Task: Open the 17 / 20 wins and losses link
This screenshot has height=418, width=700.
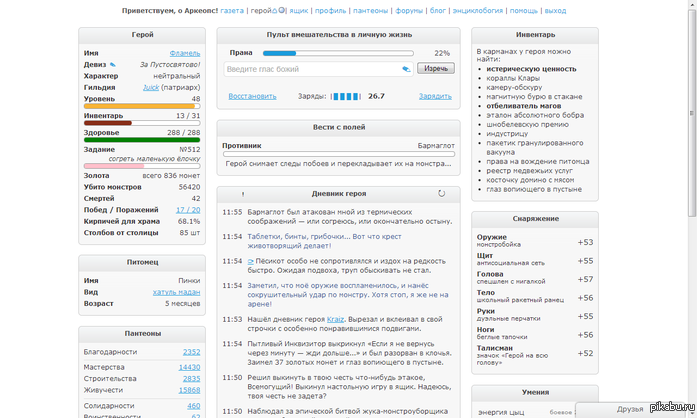Action: point(188,210)
